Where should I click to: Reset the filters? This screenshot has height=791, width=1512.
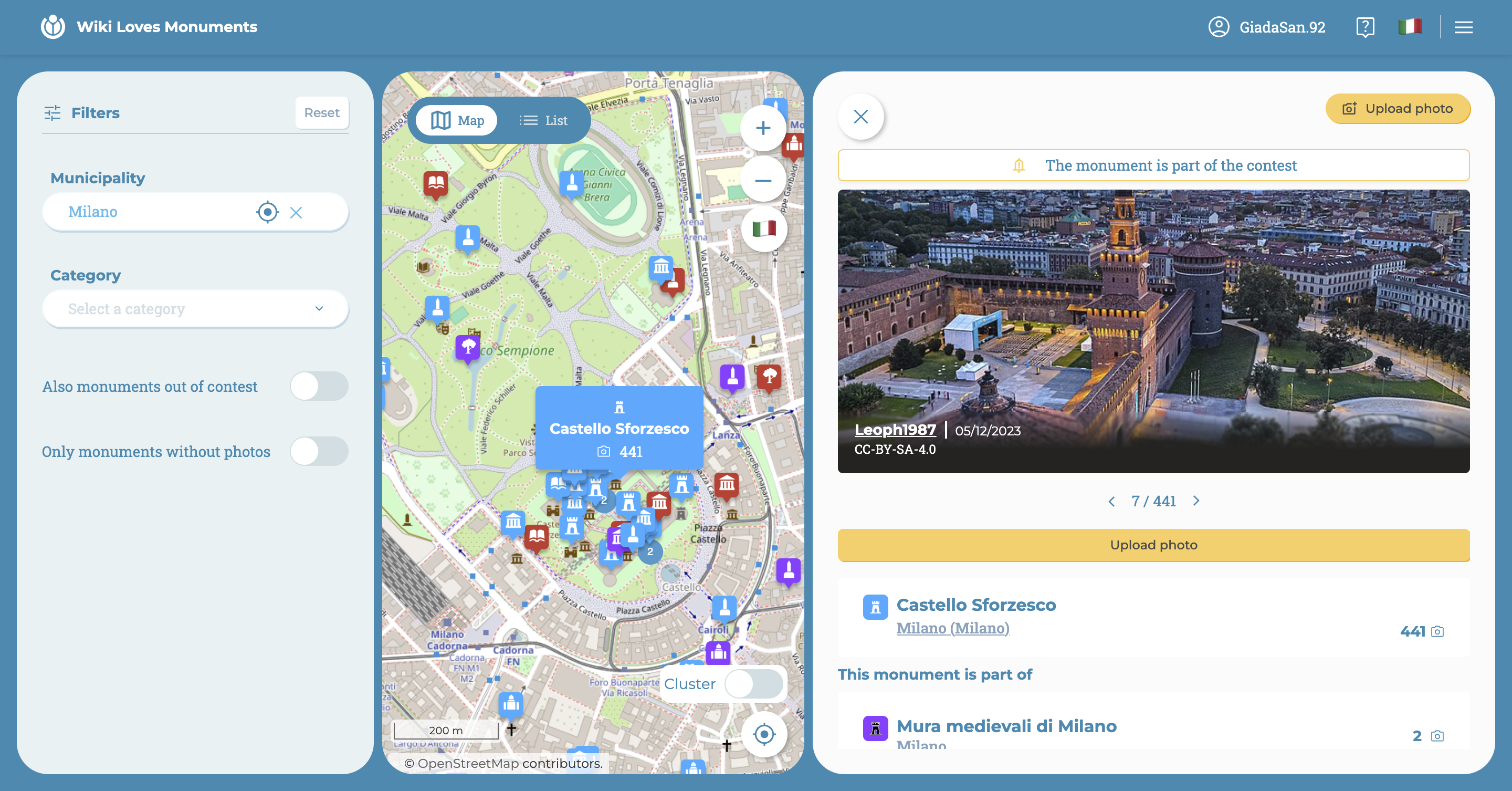tap(322, 113)
